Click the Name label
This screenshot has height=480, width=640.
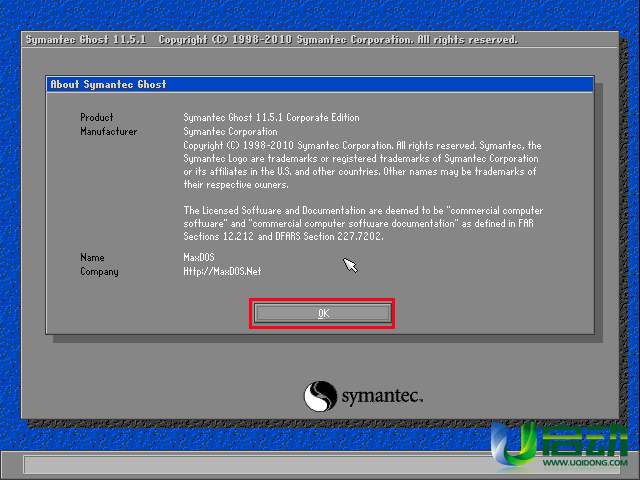click(x=92, y=258)
